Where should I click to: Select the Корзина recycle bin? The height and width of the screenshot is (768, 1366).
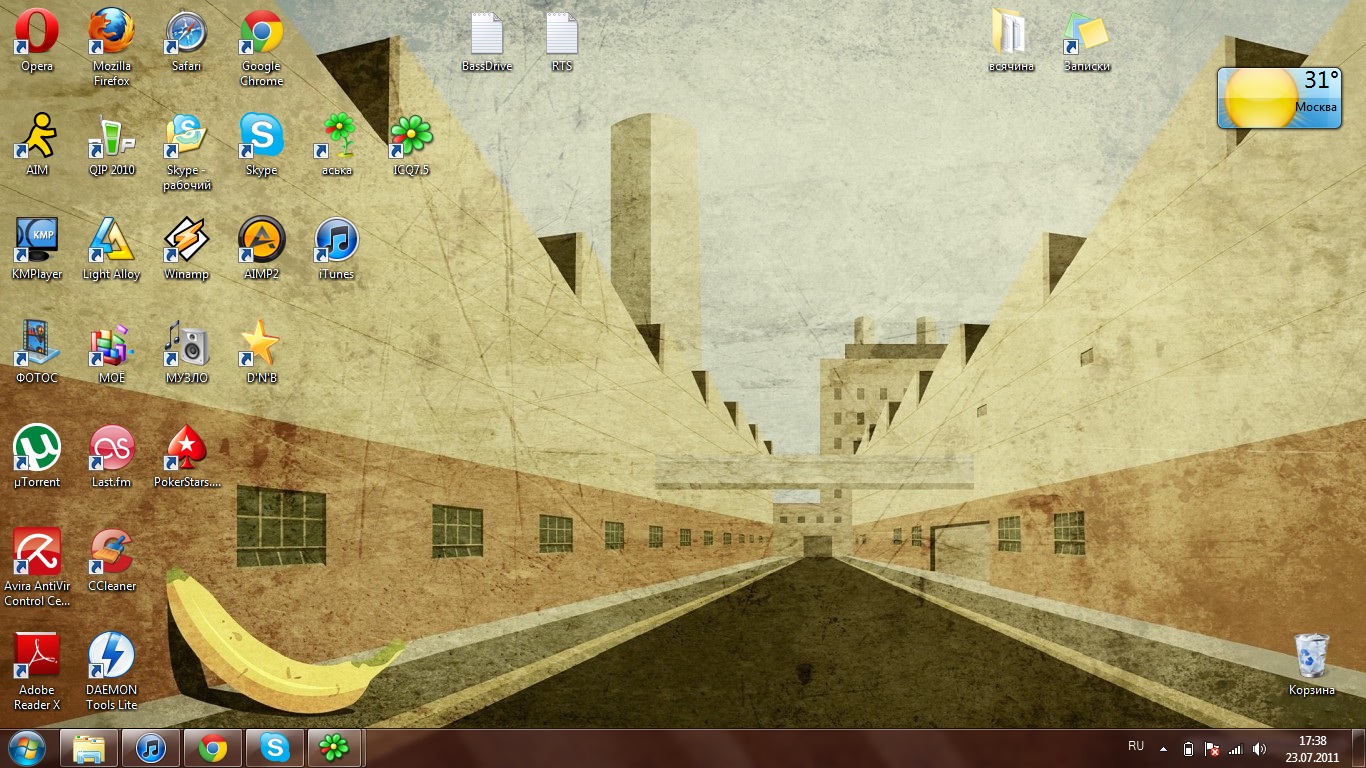(1311, 664)
